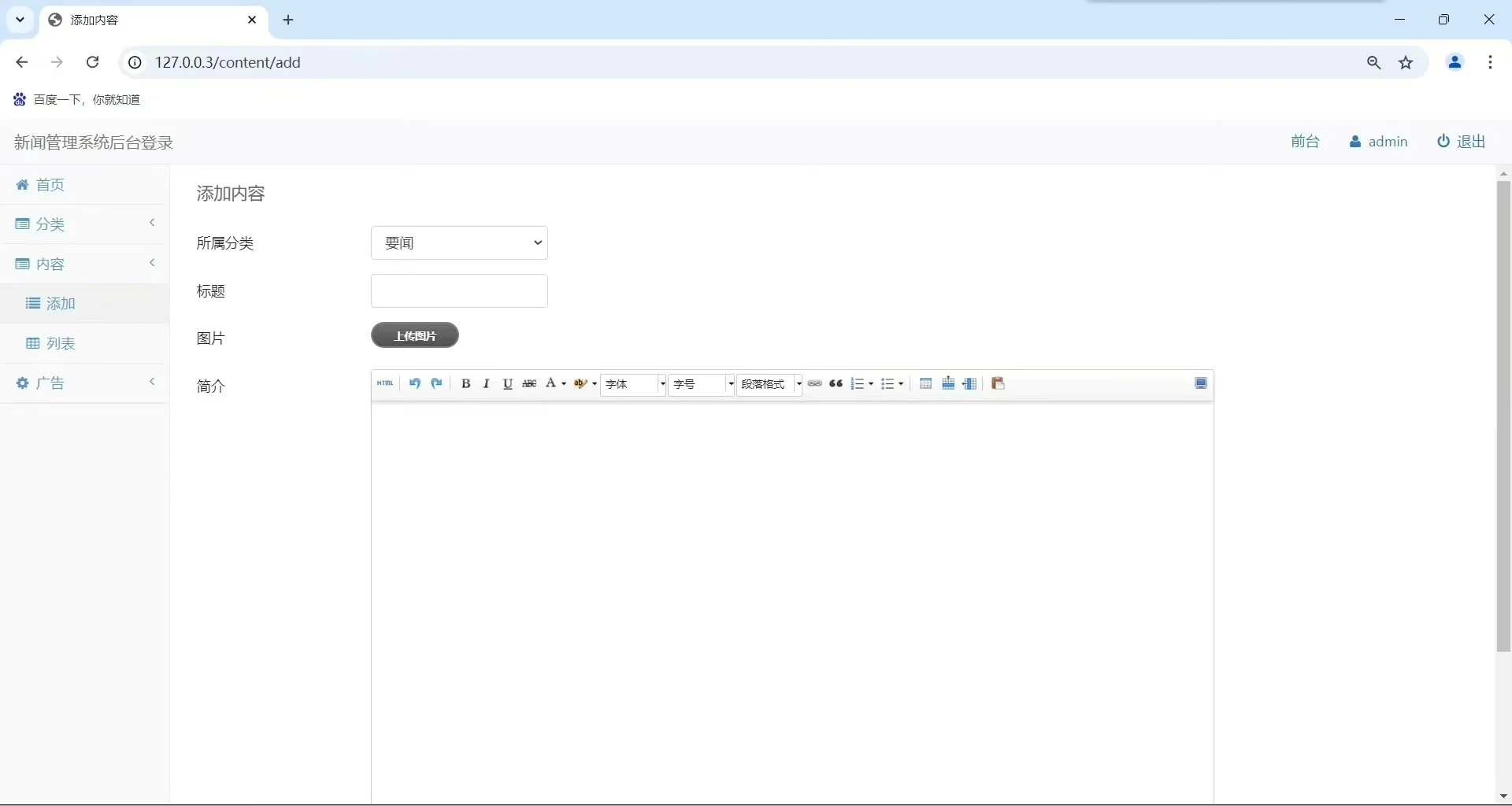Open the font color dropdown arrow
1512x806 pixels.
(564, 384)
